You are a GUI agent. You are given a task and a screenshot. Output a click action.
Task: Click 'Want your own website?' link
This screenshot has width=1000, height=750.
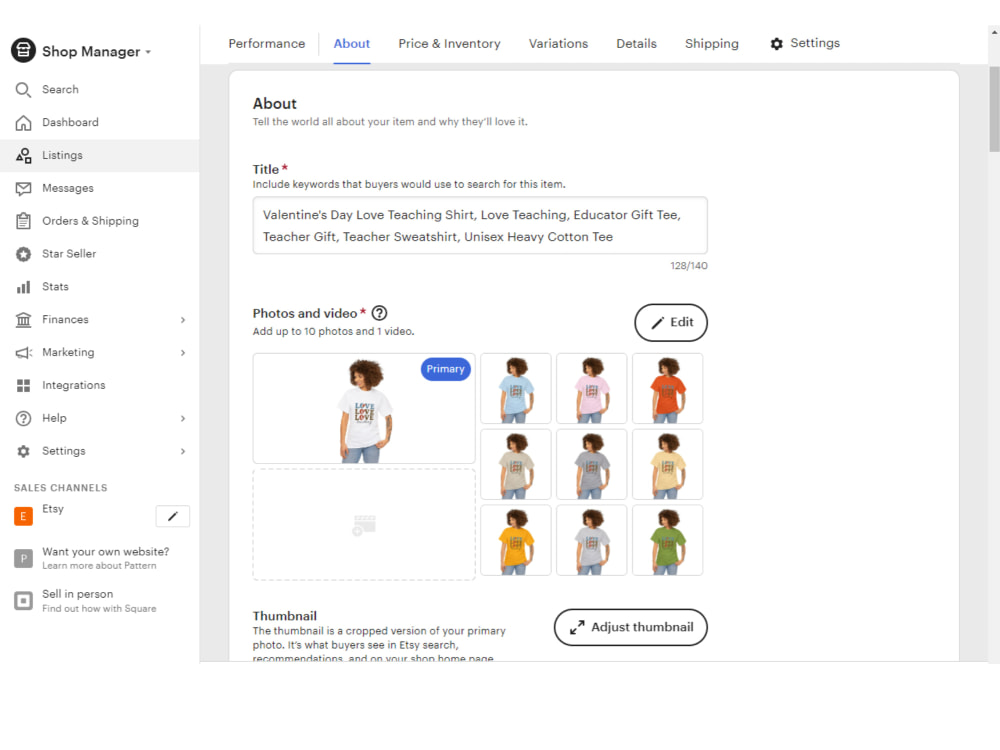(106, 552)
